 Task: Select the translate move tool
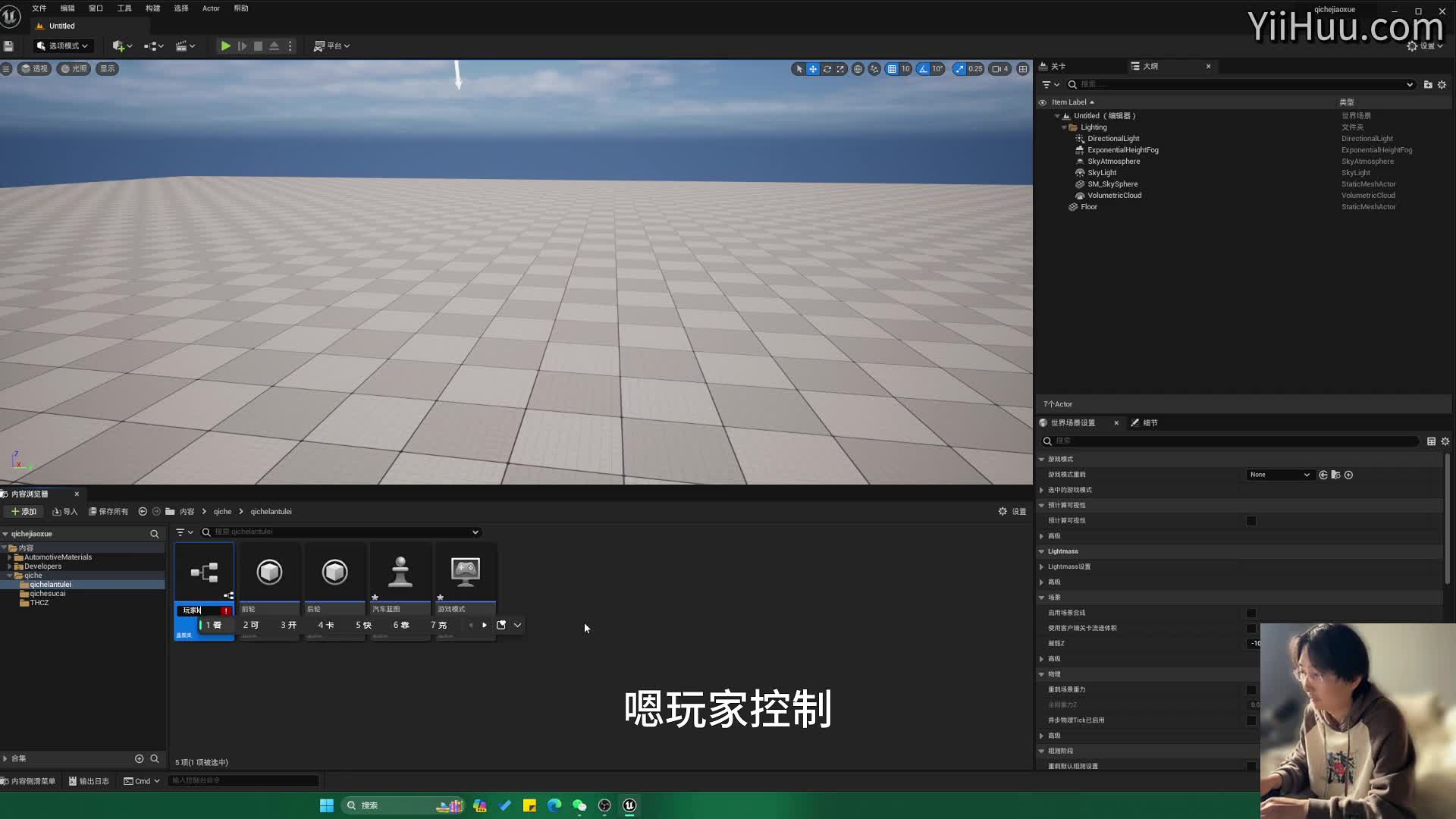pos(813,69)
